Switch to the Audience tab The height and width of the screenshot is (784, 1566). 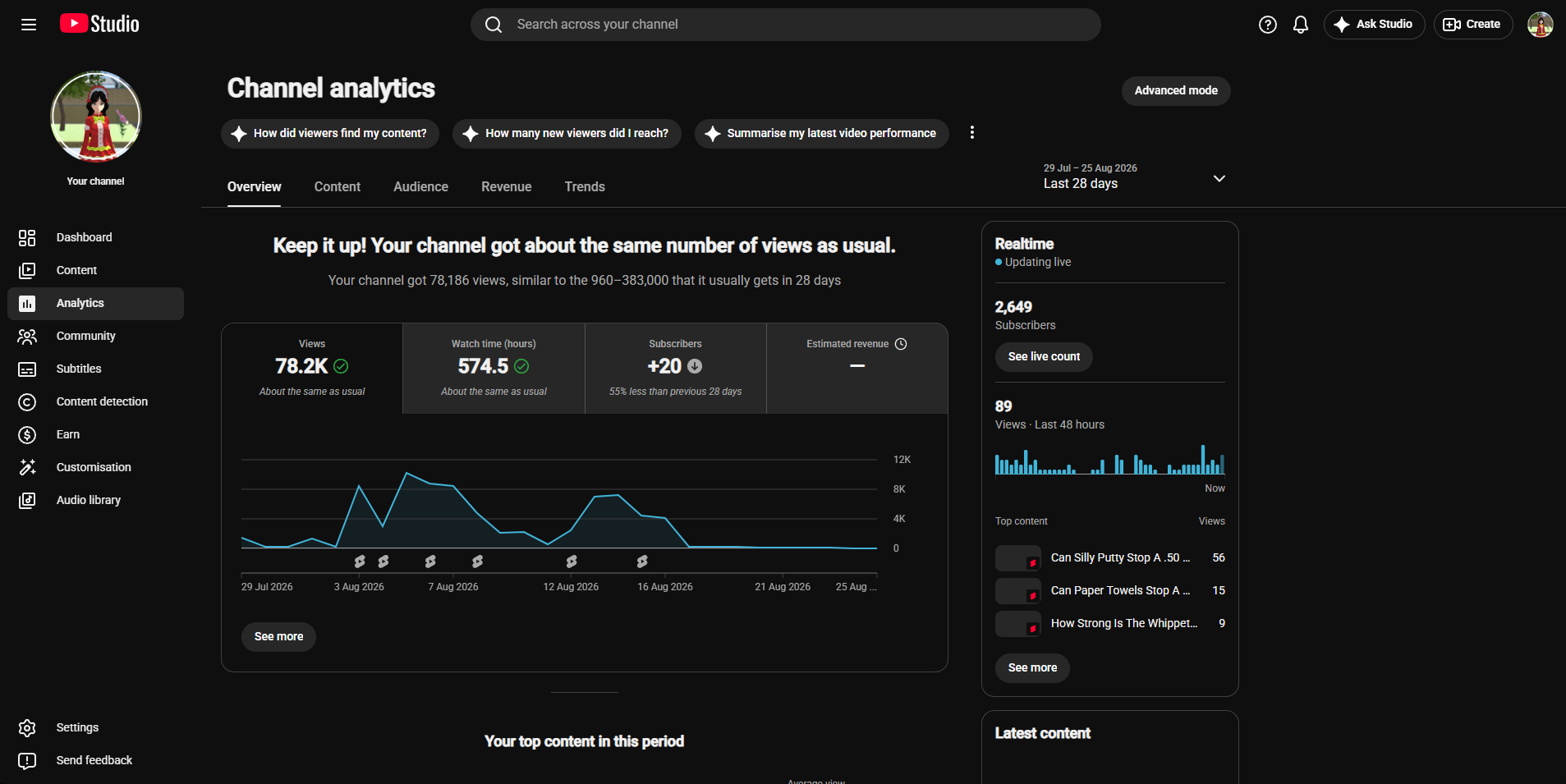point(420,187)
